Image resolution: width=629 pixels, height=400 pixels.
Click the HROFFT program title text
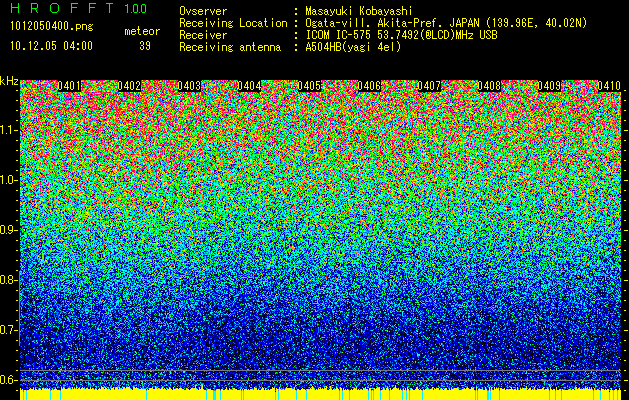pyautogui.click(x=62, y=8)
